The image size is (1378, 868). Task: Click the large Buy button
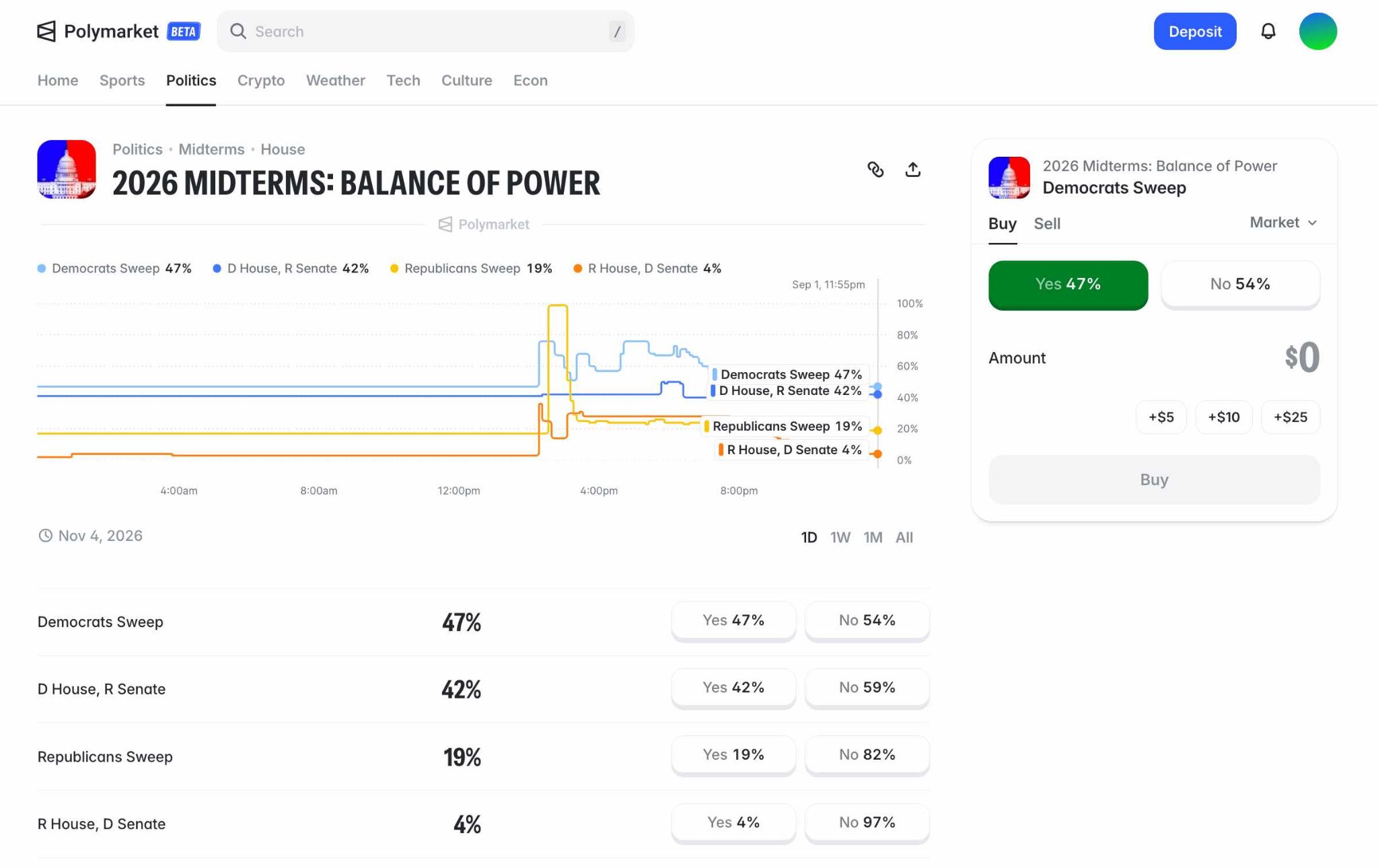point(1154,480)
